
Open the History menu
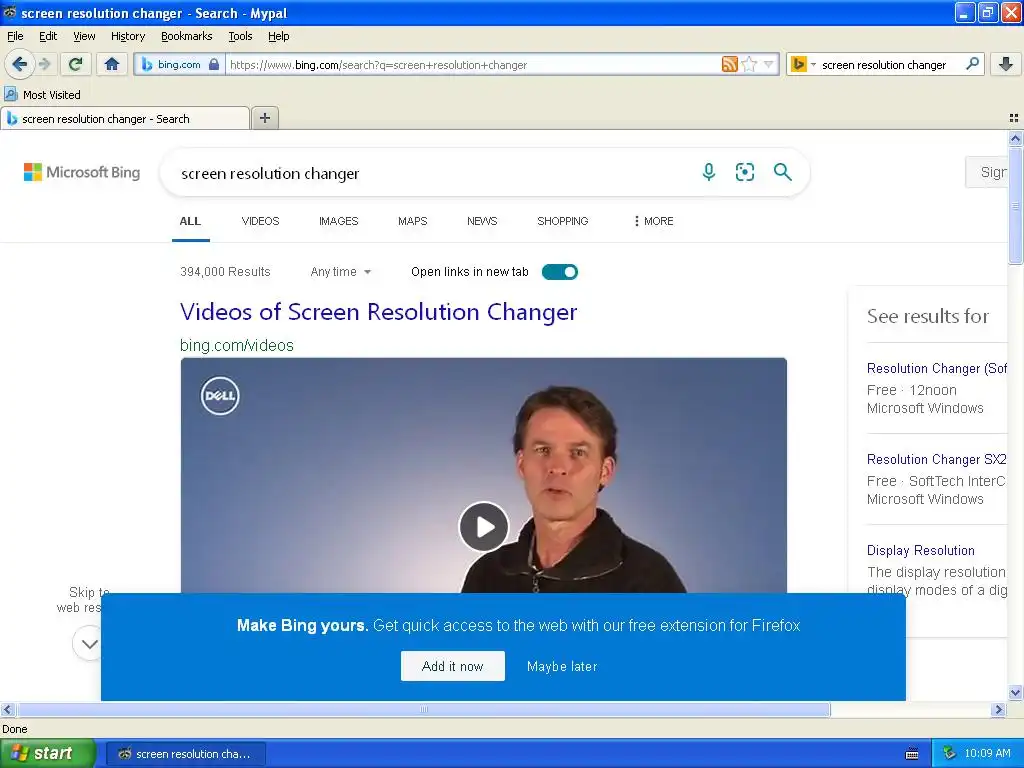point(128,36)
